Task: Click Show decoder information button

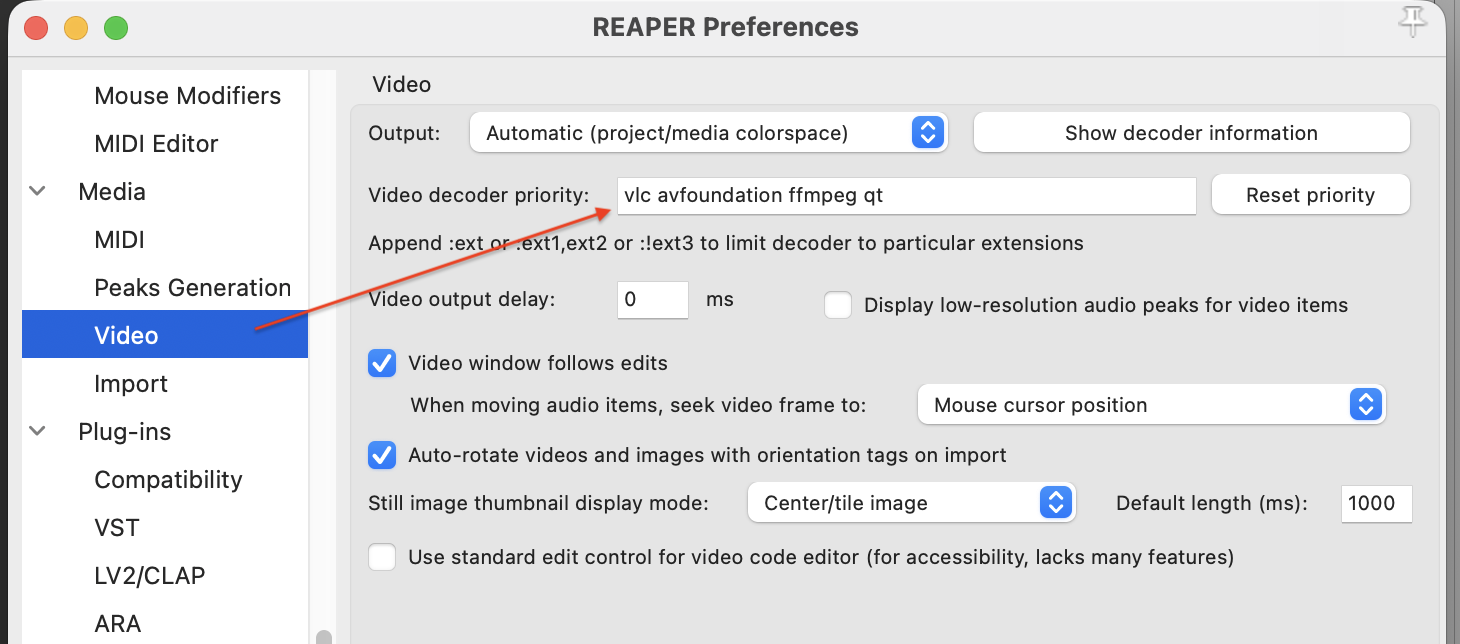Action: point(1191,133)
